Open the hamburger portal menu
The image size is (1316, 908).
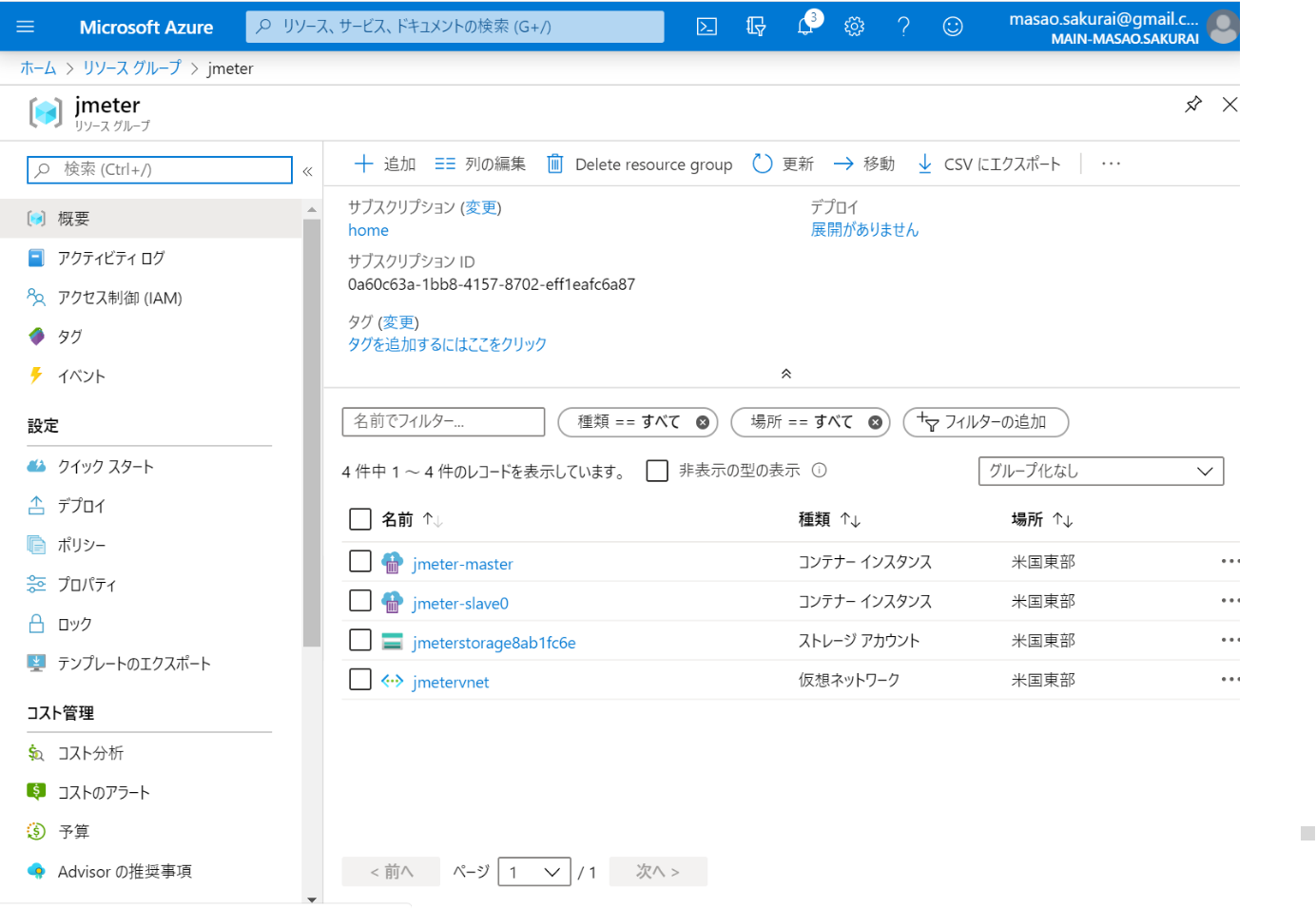point(26,27)
